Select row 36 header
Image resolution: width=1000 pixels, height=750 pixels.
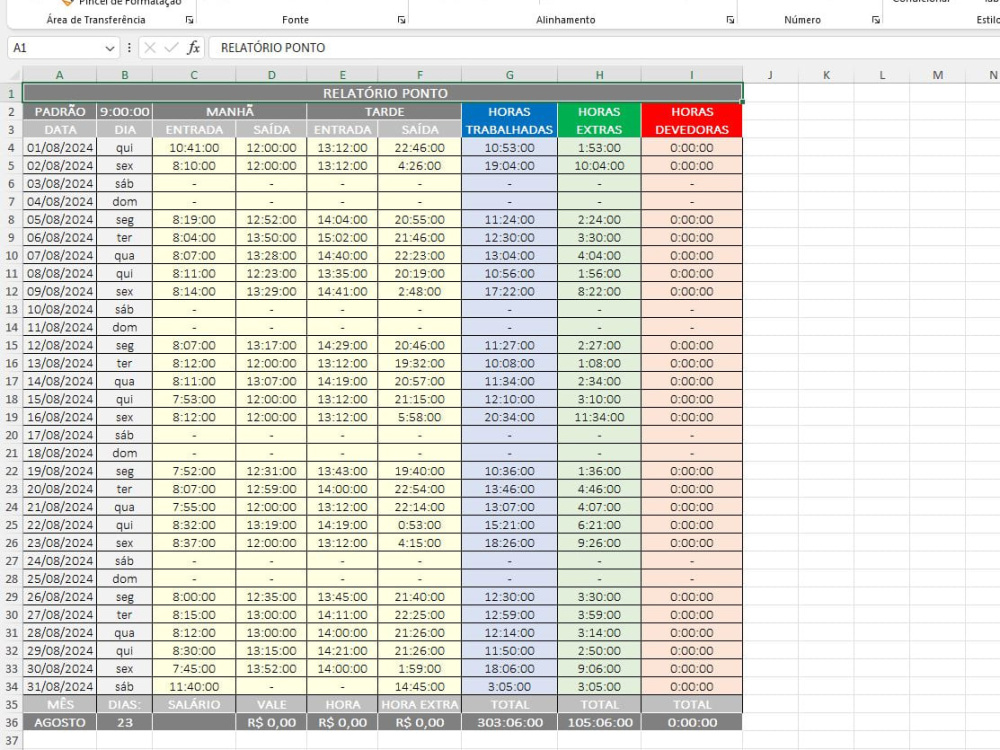tap(11, 723)
